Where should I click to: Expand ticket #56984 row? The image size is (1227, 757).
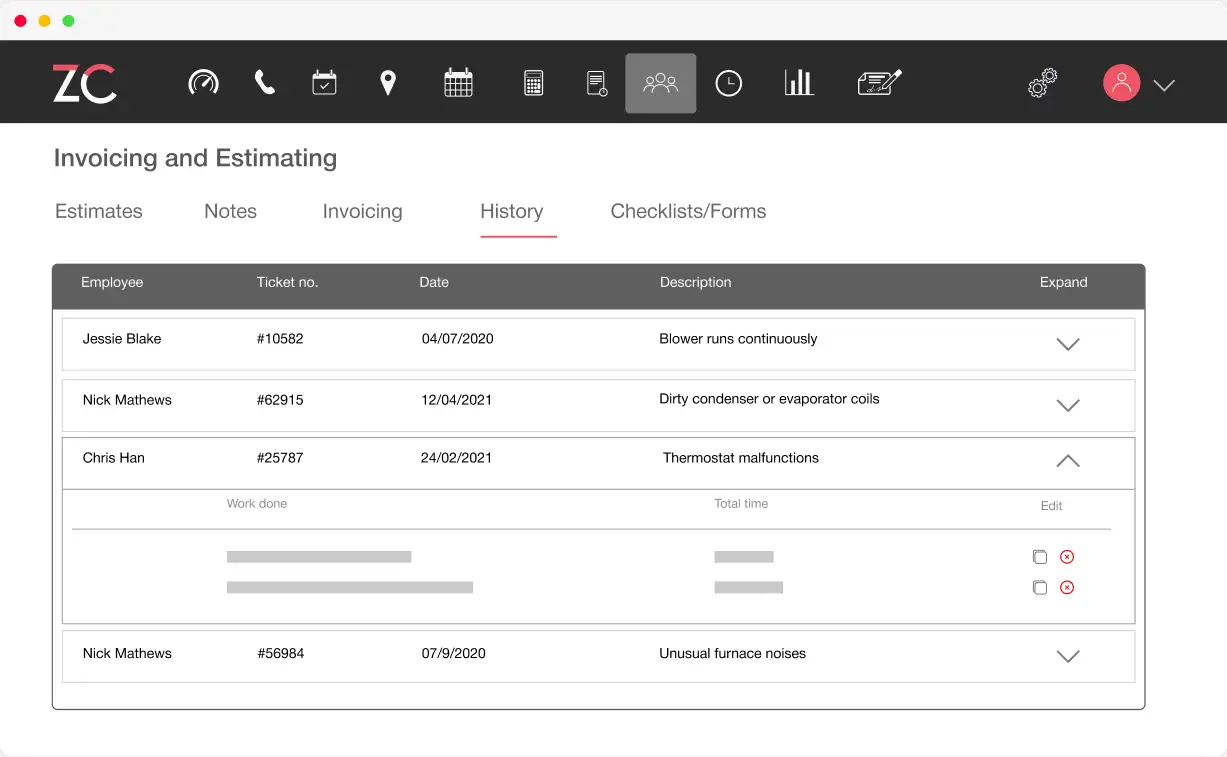point(1068,657)
